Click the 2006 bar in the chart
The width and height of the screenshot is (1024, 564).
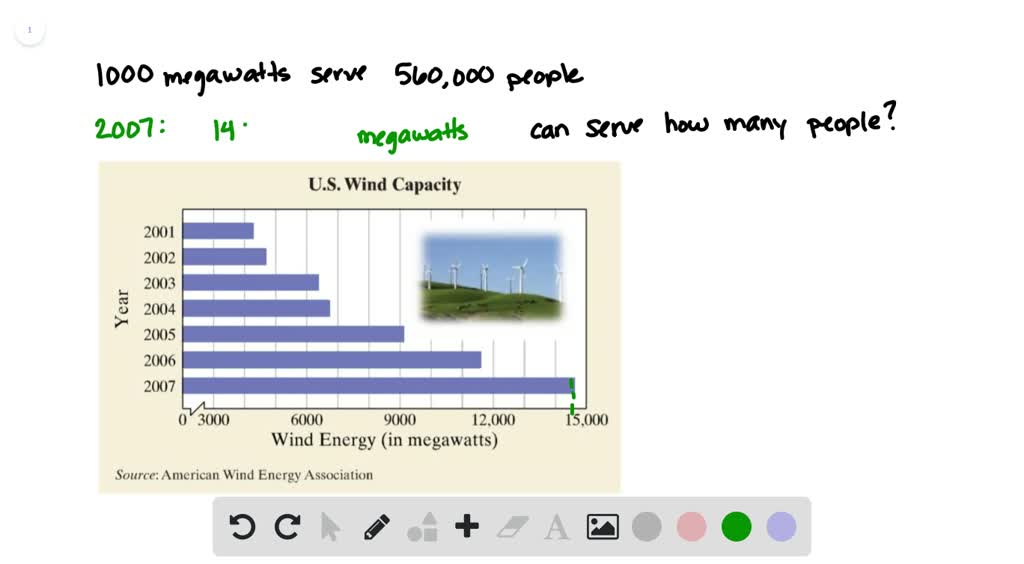(x=332, y=360)
